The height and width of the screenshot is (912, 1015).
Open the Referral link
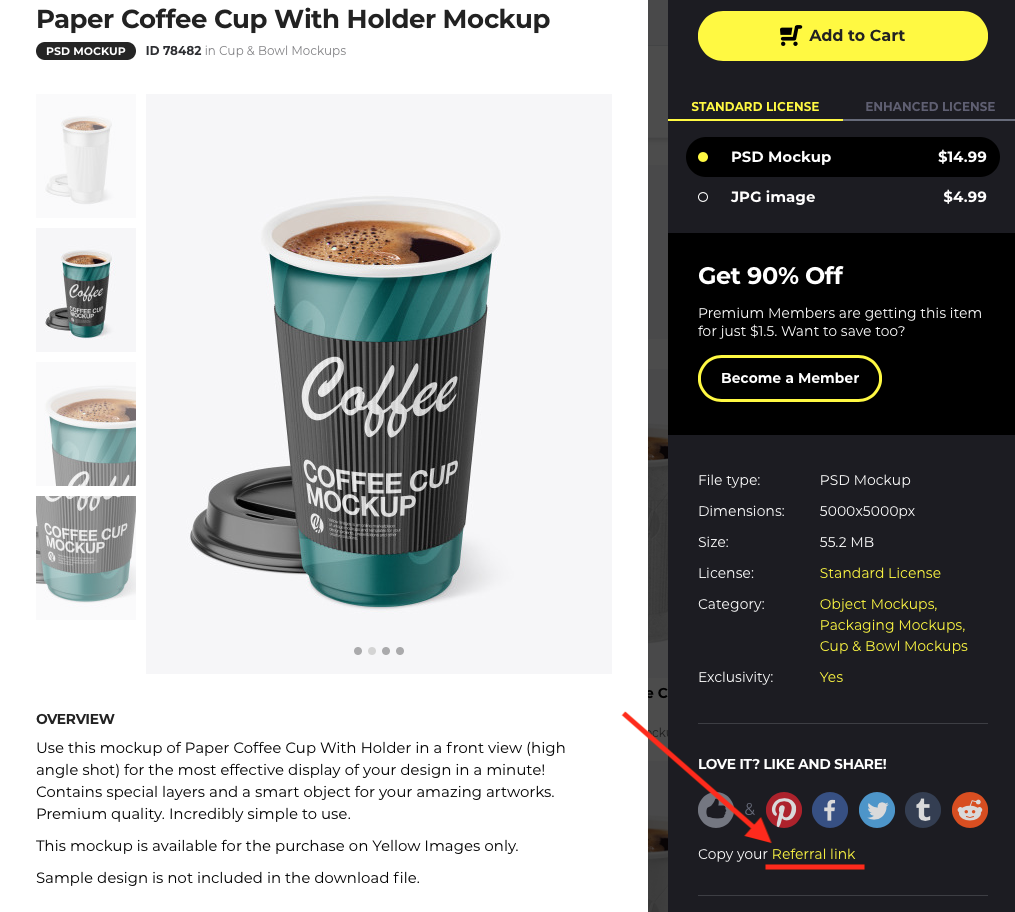813,854
